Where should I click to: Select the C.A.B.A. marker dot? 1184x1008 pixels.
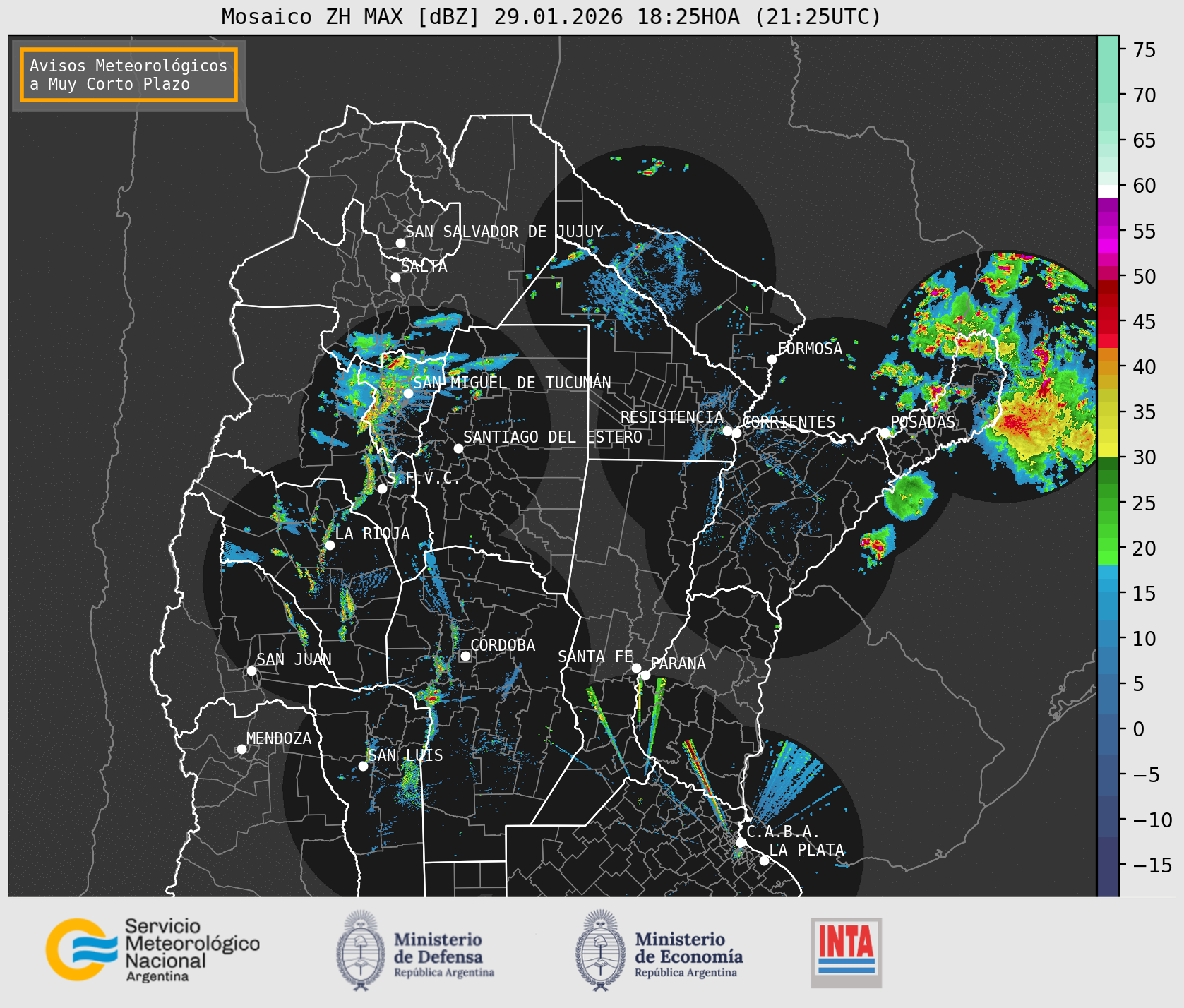(741, 842)
